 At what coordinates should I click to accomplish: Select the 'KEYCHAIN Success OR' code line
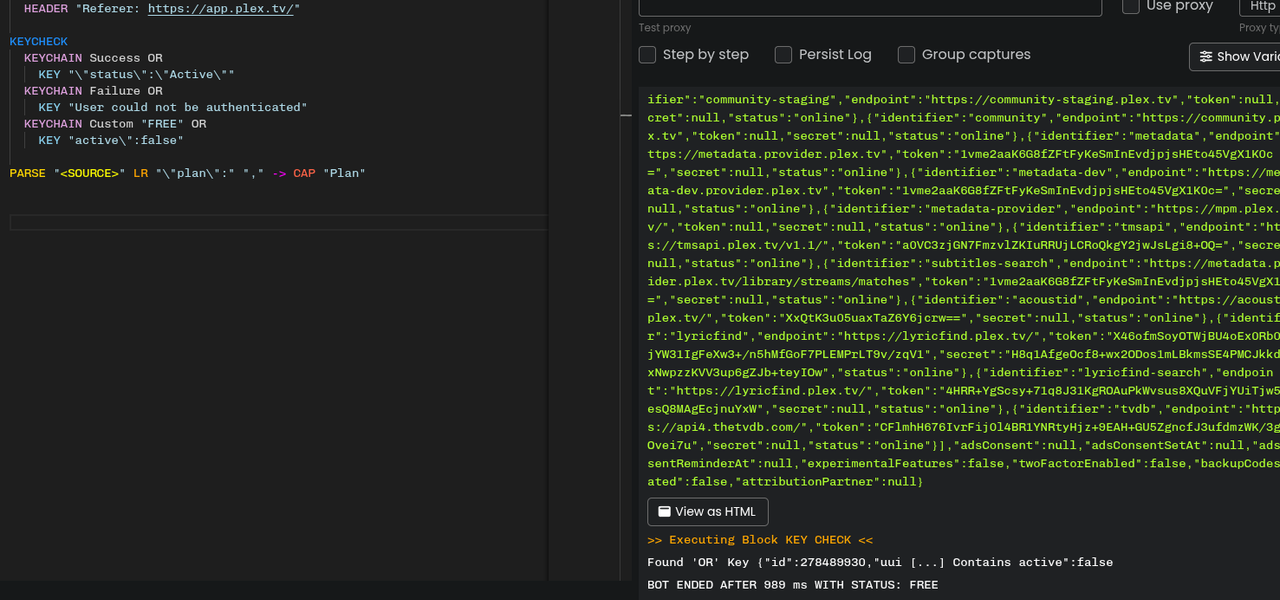93,58
